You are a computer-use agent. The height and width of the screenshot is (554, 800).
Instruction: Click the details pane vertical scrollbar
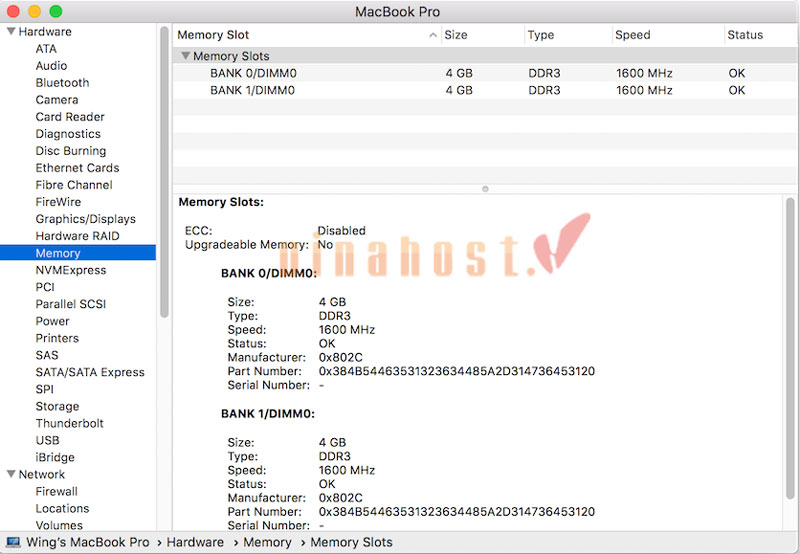tap(790, 348)
